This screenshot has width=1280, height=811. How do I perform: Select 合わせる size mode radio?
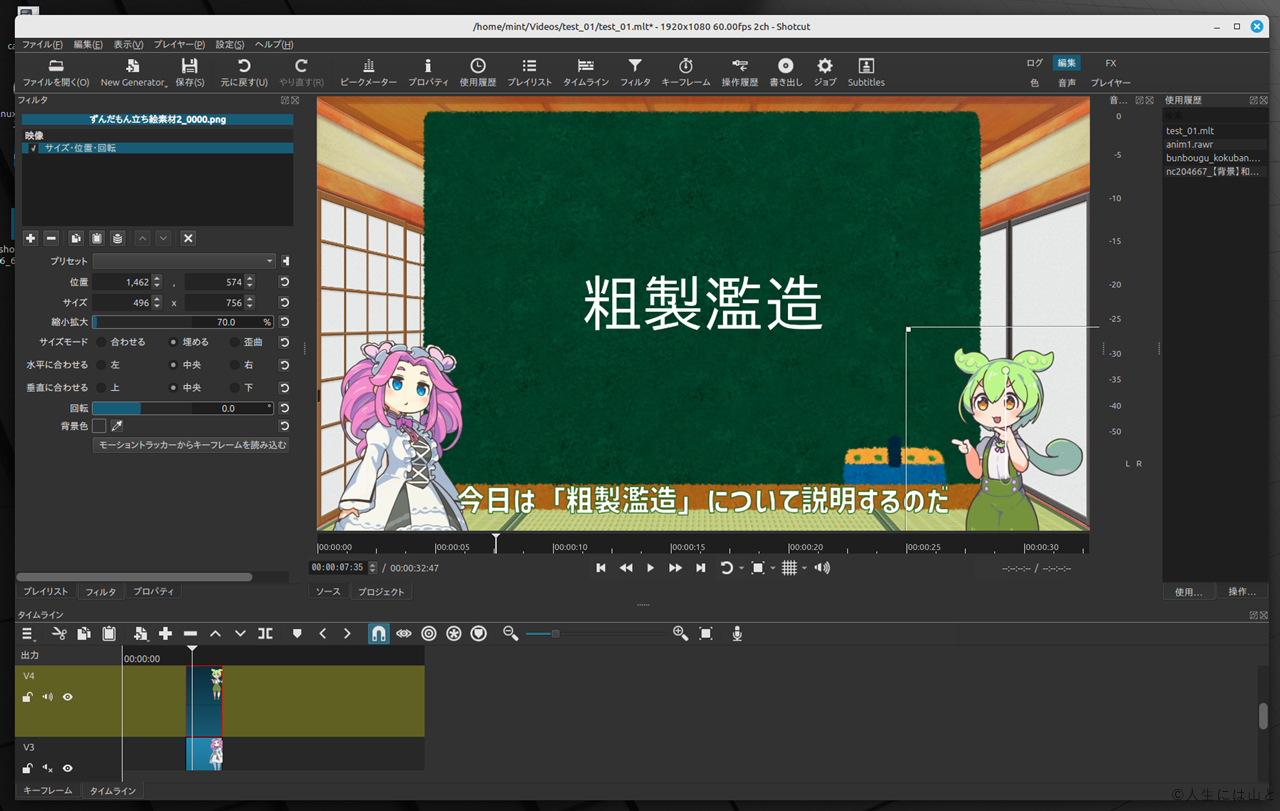pos(102,342)
